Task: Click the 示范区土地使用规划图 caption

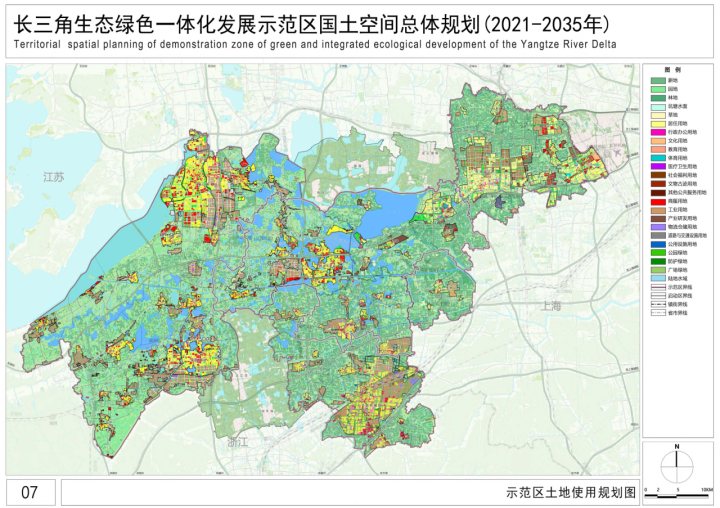Action: [x=571, y=493]
